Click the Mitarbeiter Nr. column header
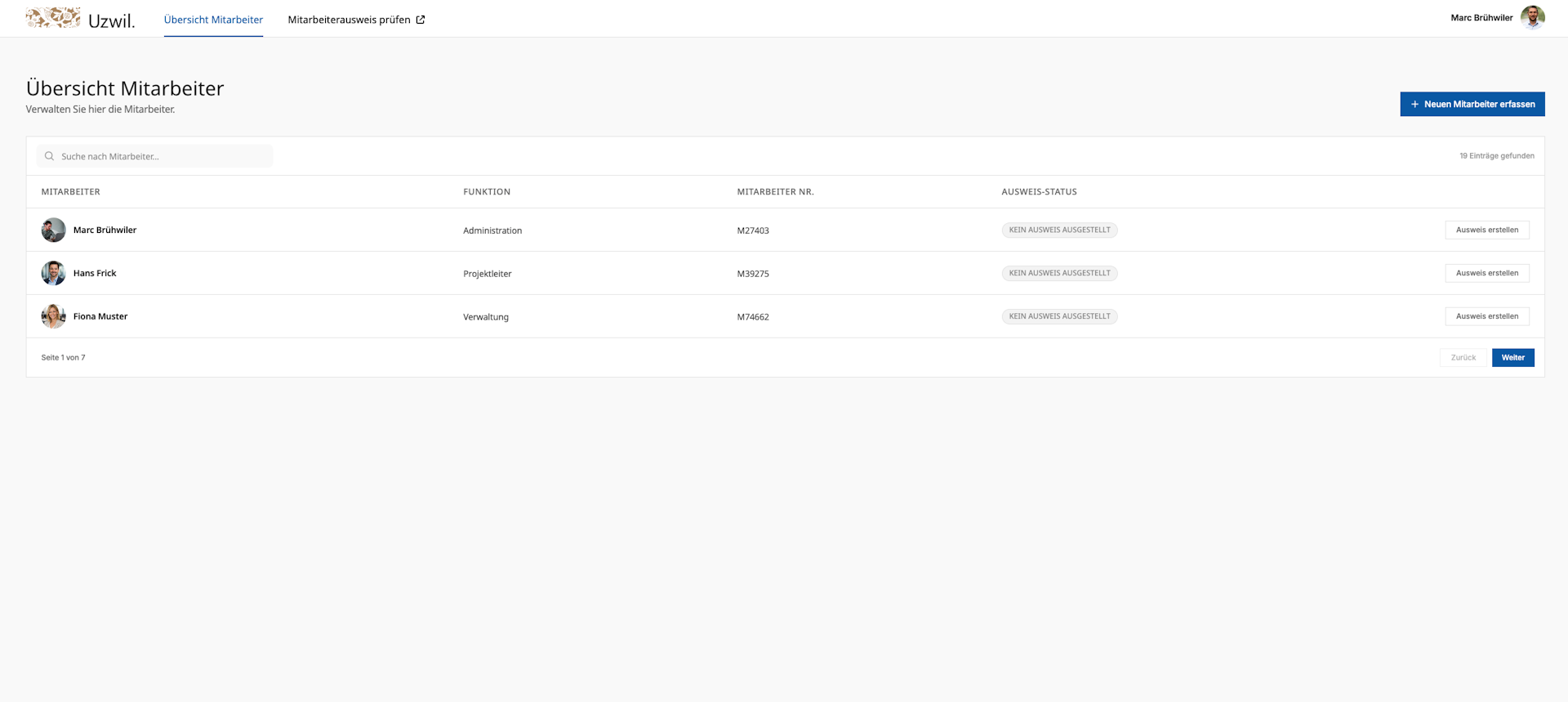Screen dimensions: 1568x702 pyautogui.click(x=775, y=192)
